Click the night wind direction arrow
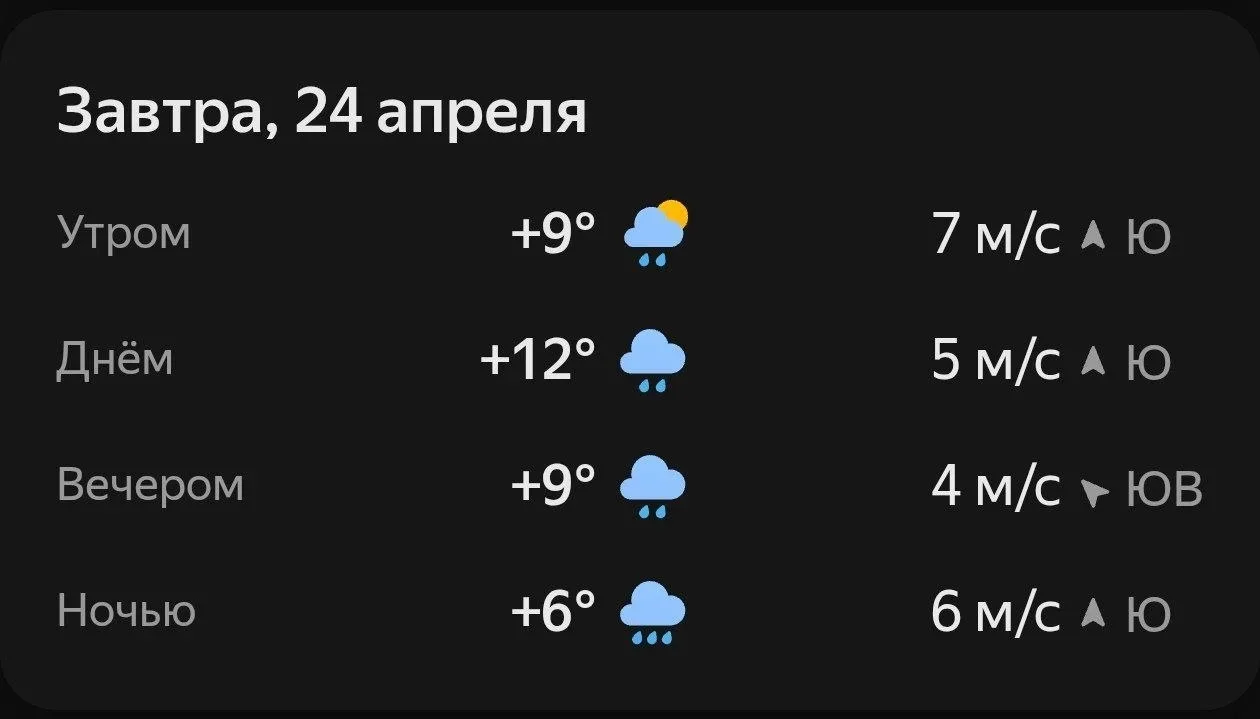Image resolution: width=1260 pixels, height=719 pixels. tap(1093, 612)
